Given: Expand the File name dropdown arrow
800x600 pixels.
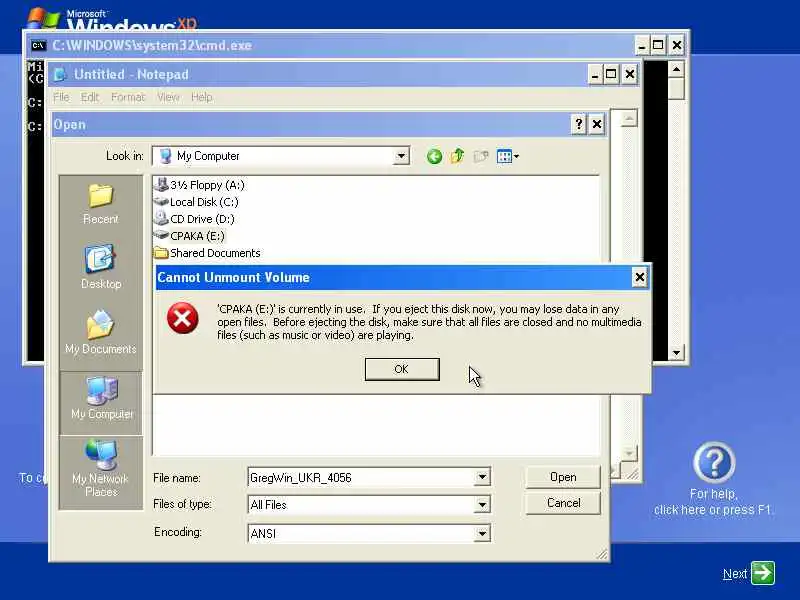Looking at the screenshot, I should [x=482, y=477].
